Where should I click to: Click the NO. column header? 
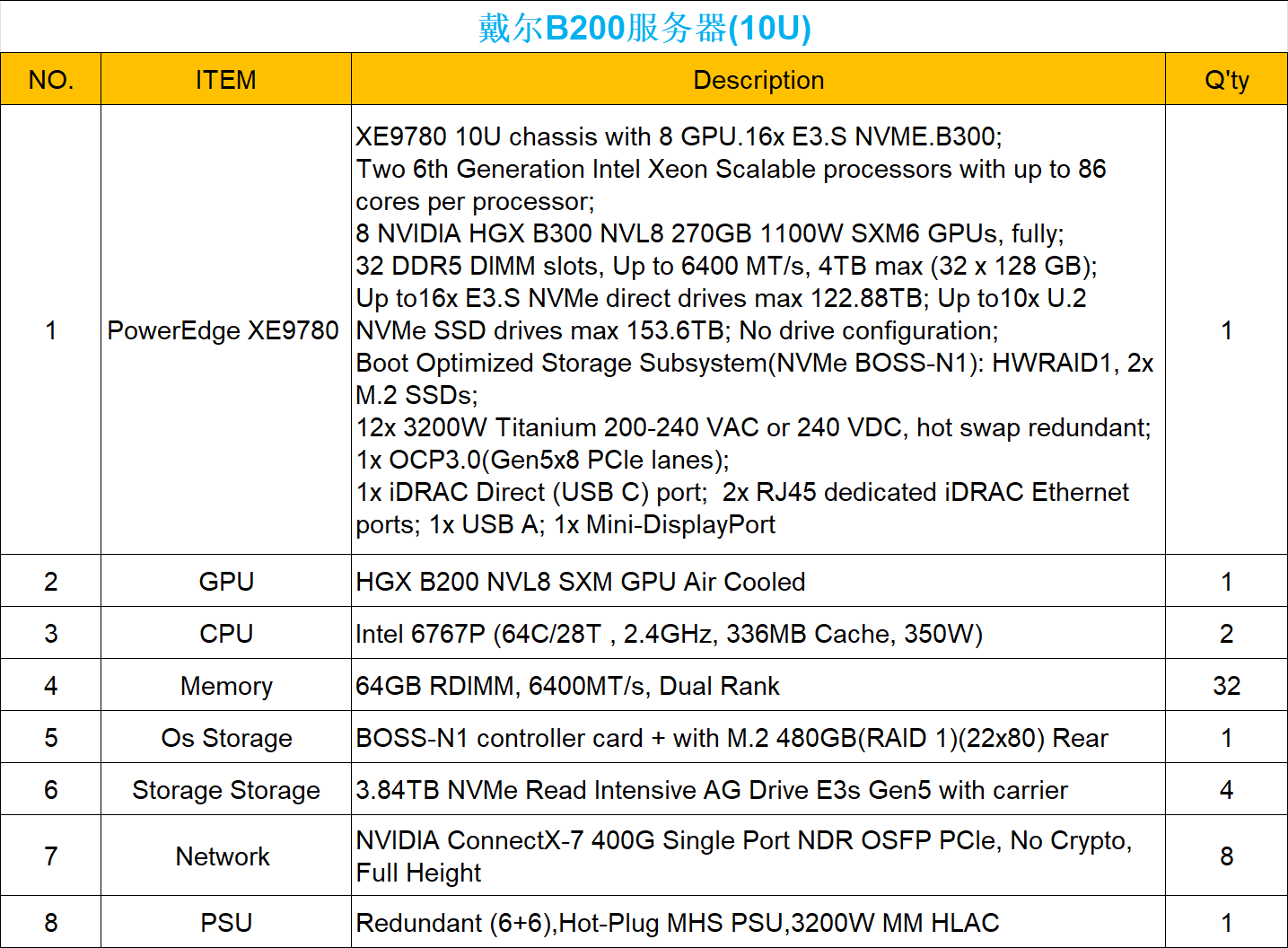point(51,80)
